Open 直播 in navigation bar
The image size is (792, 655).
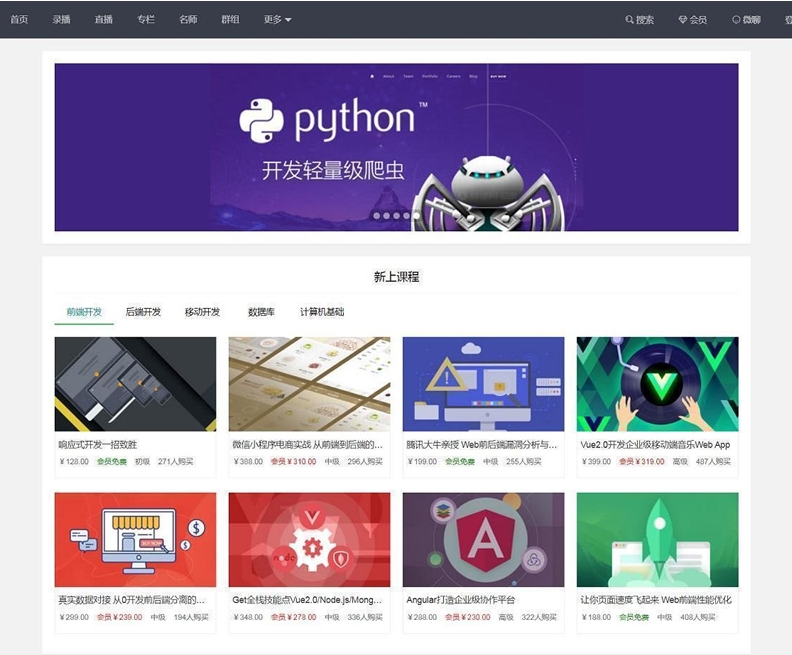pos(104,20)
